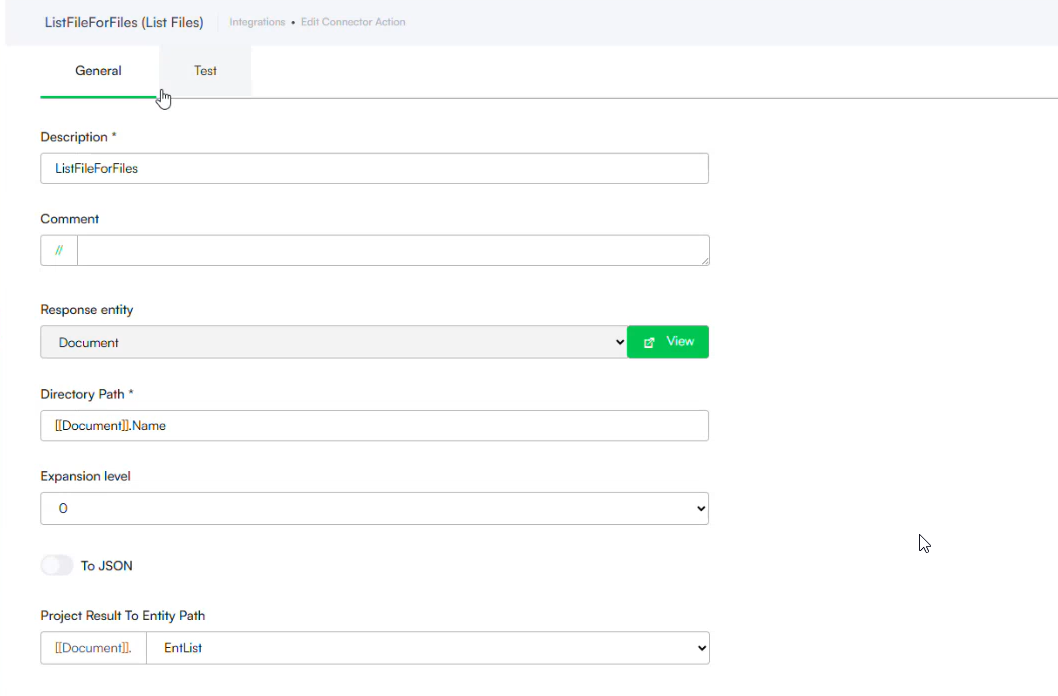Click the Edit Connector Action breadcrumb
1058x696 pixels.
tap(353, 22)
